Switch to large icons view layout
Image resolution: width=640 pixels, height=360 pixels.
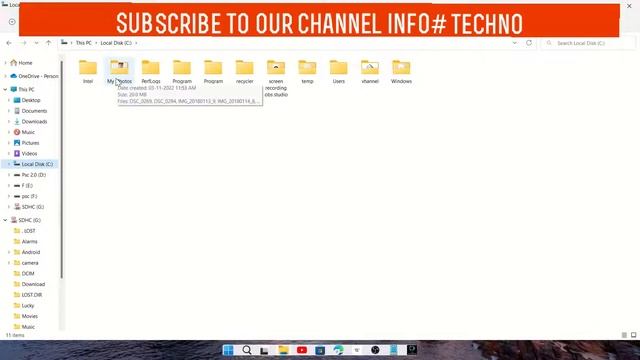click(x=633, y=335)
